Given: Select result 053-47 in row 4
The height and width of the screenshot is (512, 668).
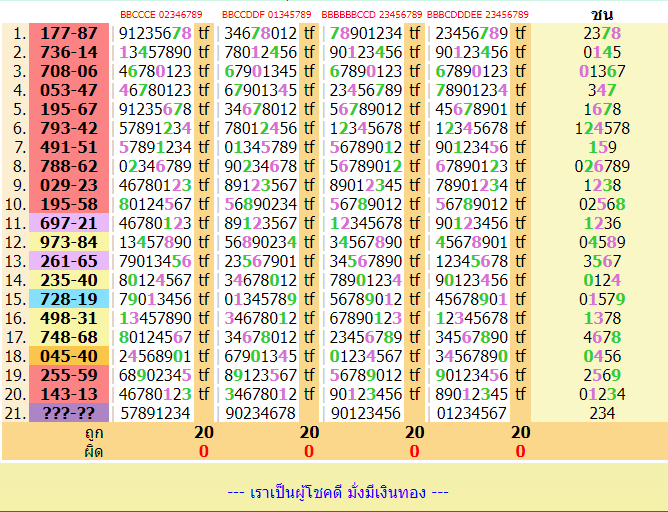Looking at the screenshot, I should click(x=69, y=90).
